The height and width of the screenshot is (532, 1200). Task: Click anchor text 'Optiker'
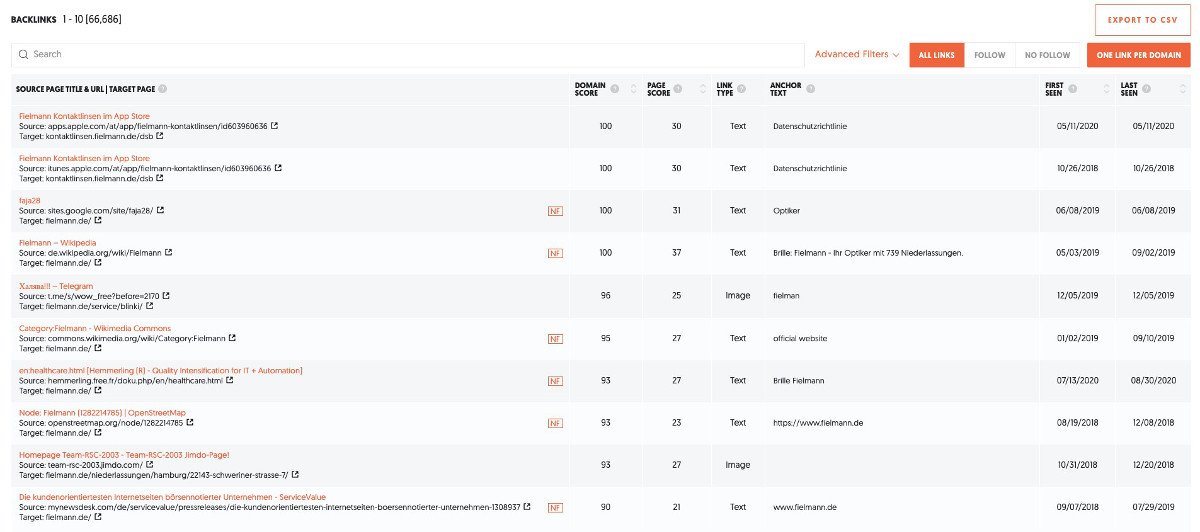(x=787, y=211)
